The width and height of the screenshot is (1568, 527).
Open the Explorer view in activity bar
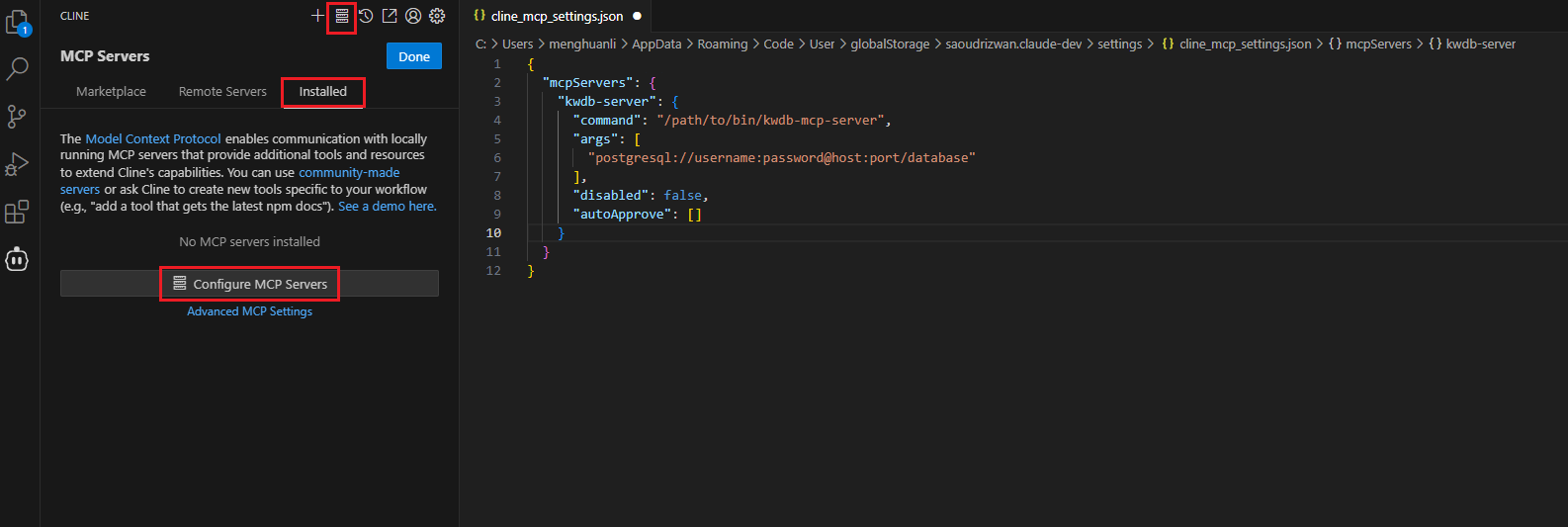point(17,22)
